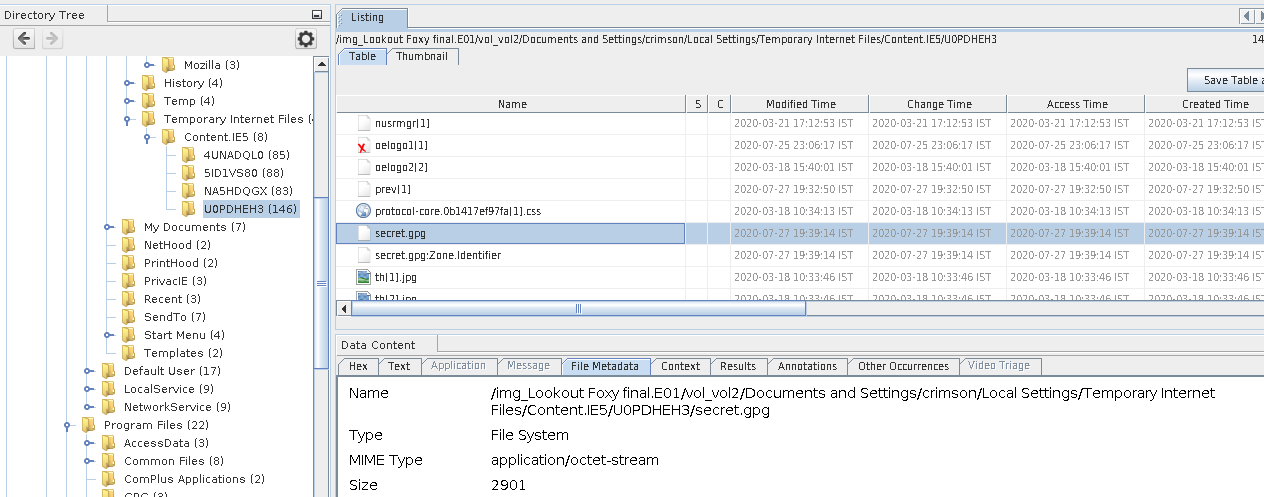Open the Hex data content tab
This screenshot has height=497, width=1264.
point(358,366)
